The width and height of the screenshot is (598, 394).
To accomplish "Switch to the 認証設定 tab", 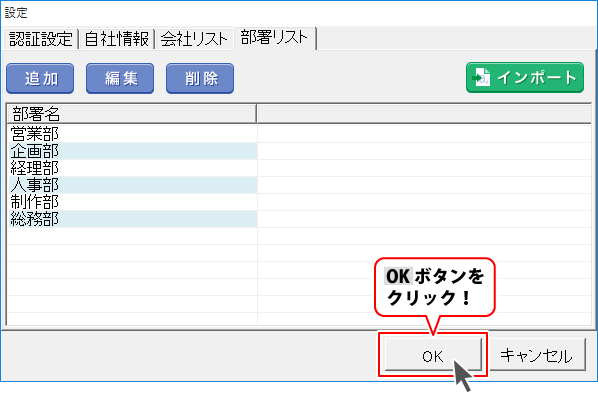I will (x=40, y=39).
